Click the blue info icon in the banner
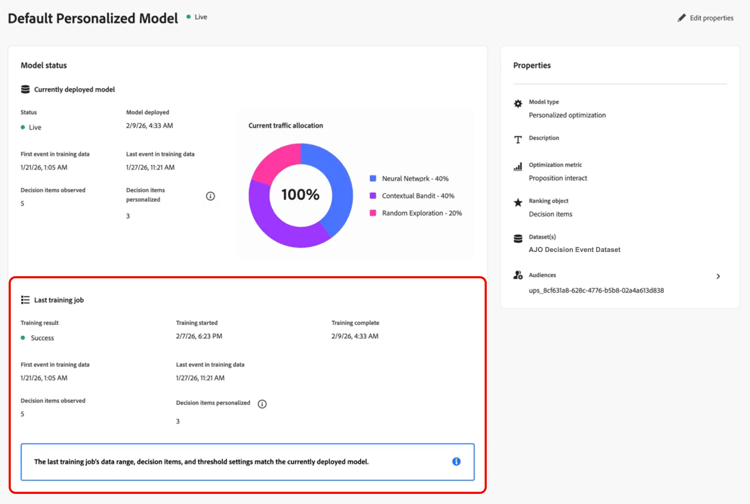750x504 pixels. pos(456,462)
